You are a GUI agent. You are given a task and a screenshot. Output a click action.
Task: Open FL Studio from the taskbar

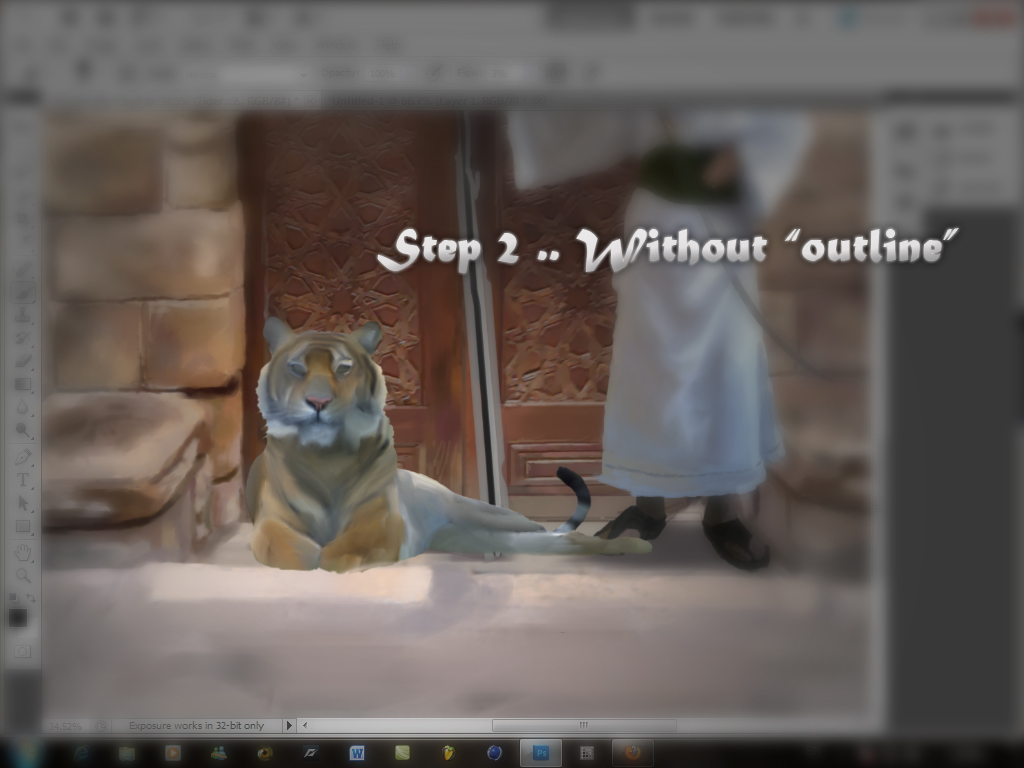(449, 753)
